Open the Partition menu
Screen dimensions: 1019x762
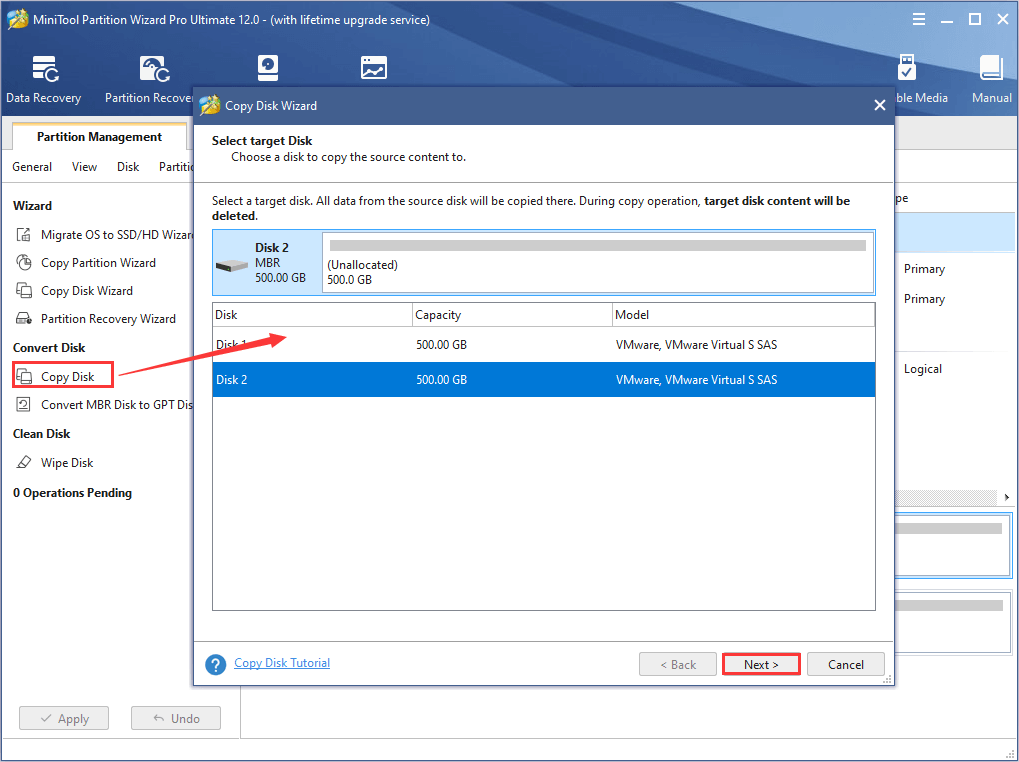176,167
